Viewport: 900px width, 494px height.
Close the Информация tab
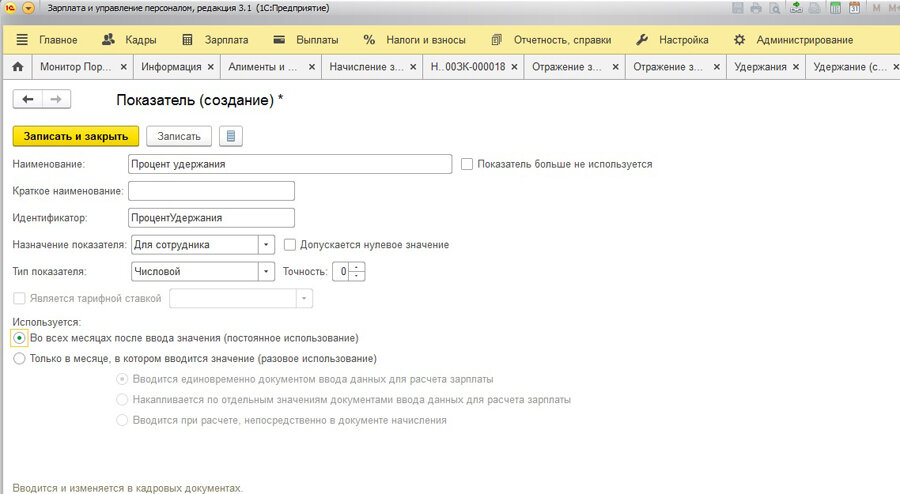211,67
